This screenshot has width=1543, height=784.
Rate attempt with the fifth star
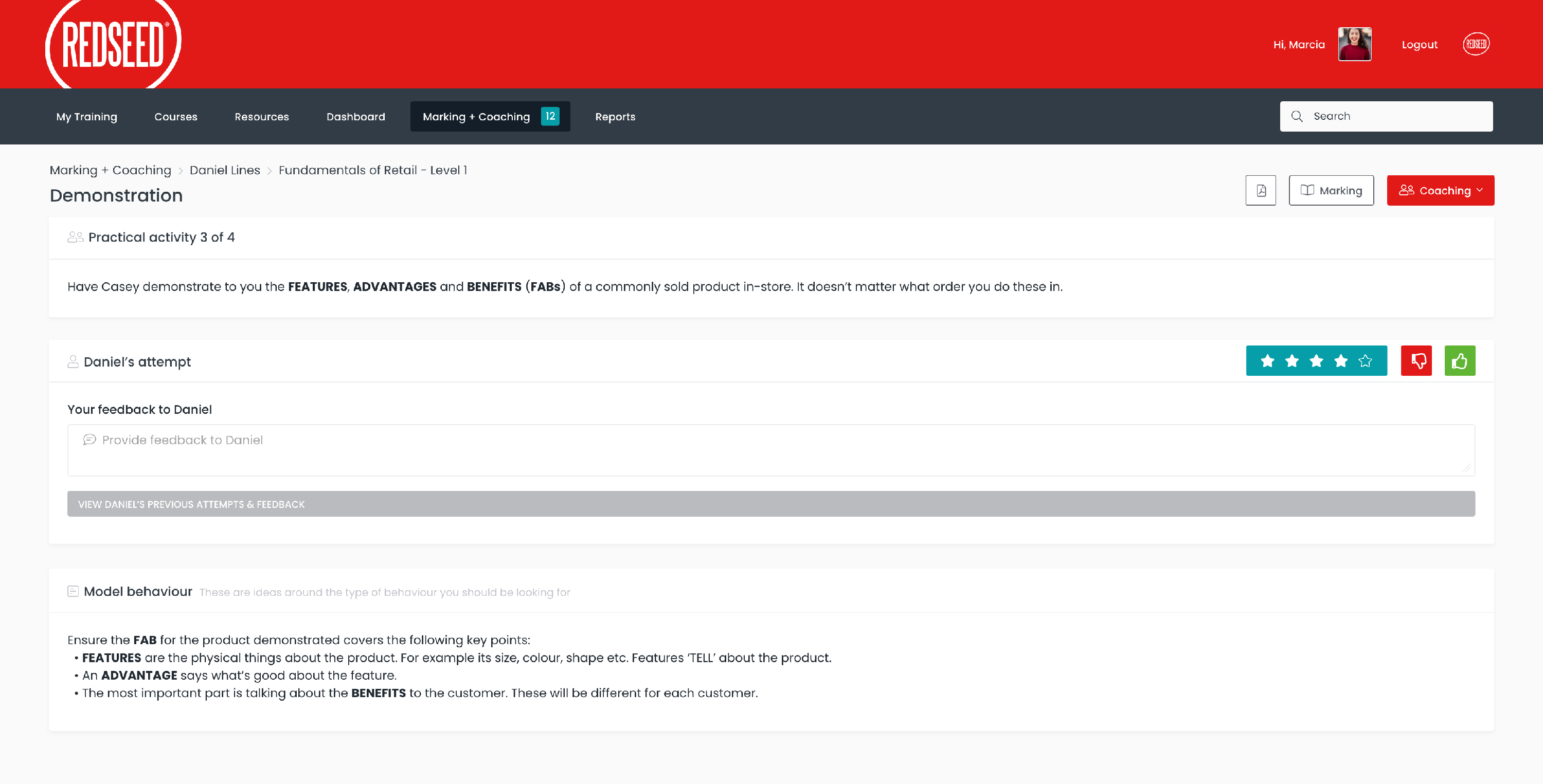1365,360
